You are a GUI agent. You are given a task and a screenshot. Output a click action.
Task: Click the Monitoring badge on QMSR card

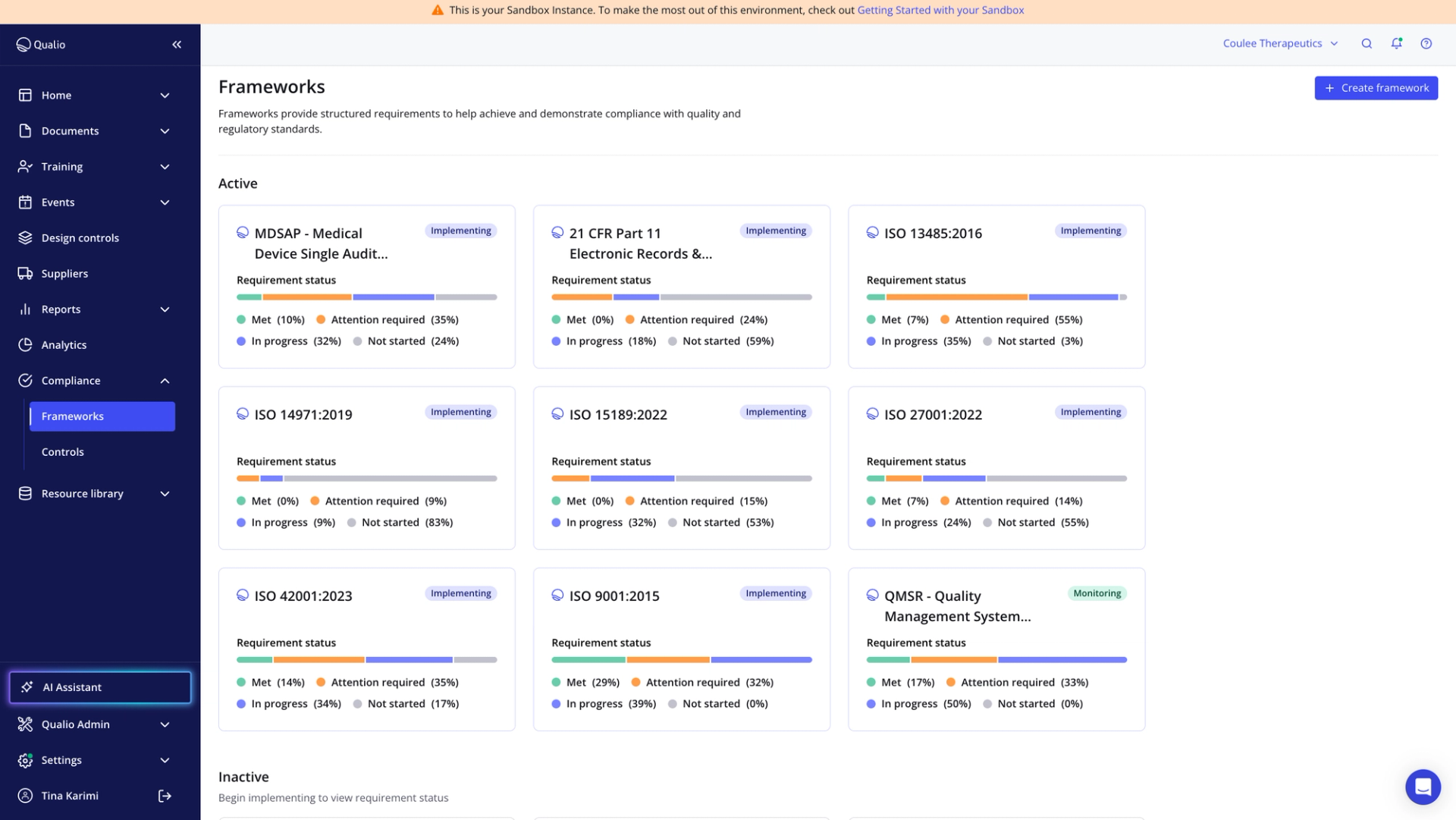click(x=1097, y=593)
